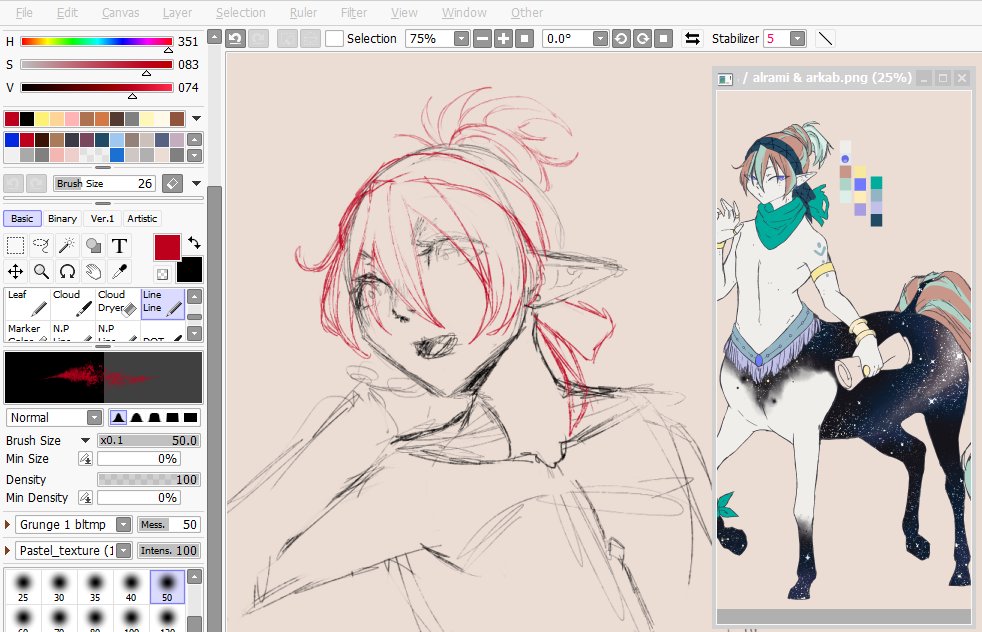The image size is (982, 632).
Task: Select the rotate view tool
Action: (67, 271)
